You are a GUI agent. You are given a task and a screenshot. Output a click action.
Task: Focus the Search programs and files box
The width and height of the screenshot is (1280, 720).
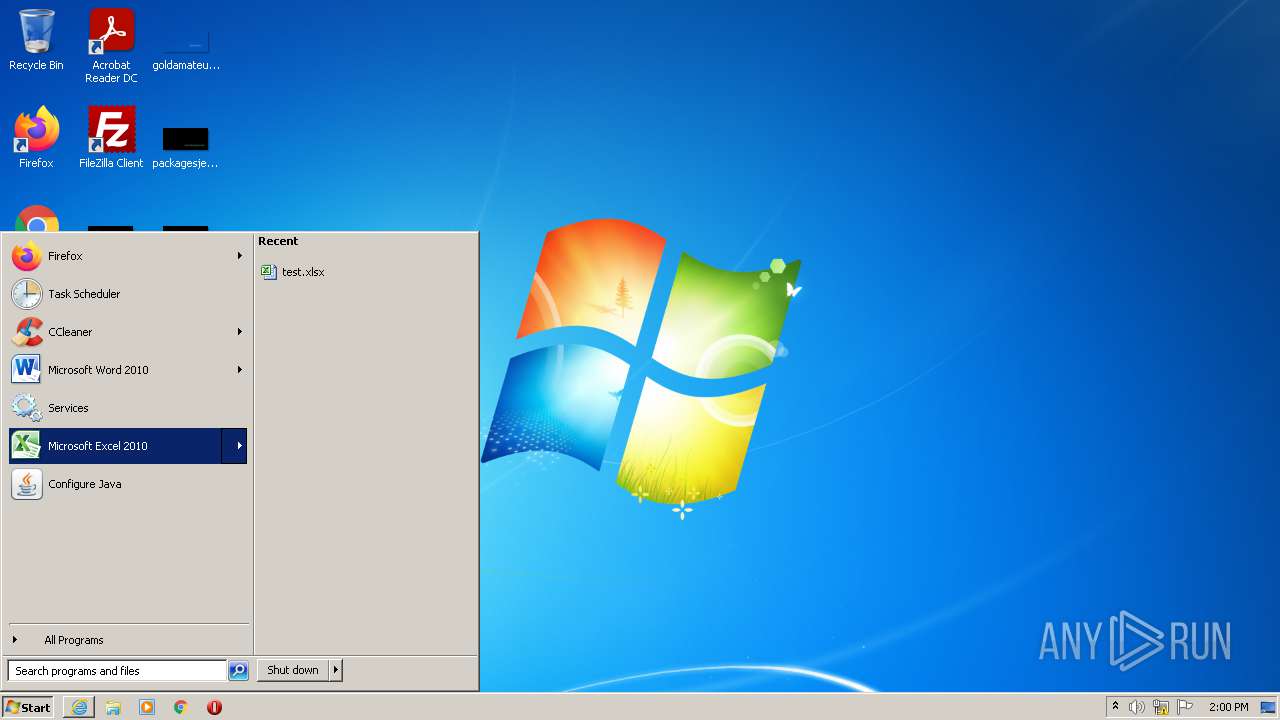pos(117,671)
